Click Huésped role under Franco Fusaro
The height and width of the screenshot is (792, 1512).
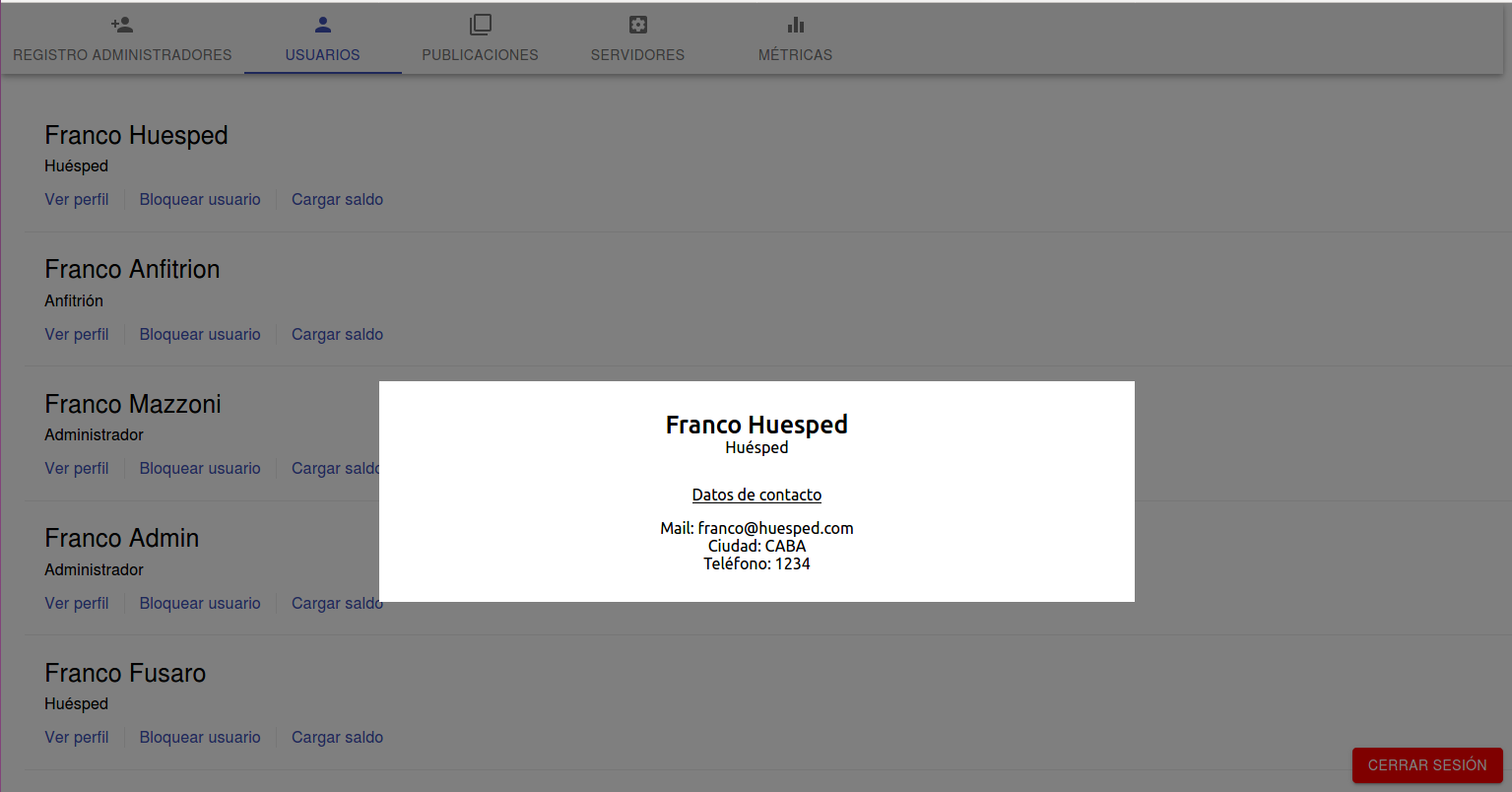(x=76, y=703)
